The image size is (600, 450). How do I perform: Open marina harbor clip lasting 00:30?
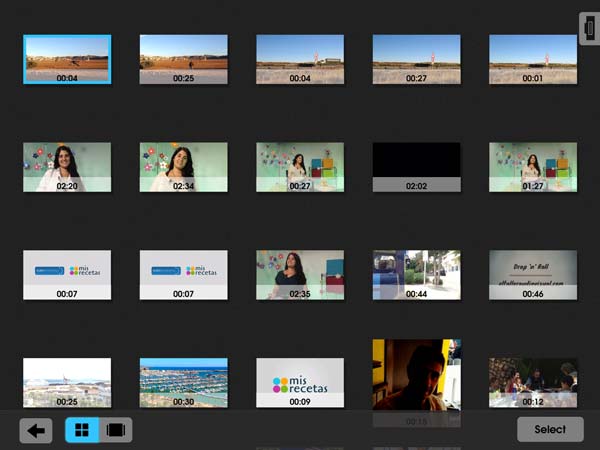pyautogui.click(x=183, y=383)
